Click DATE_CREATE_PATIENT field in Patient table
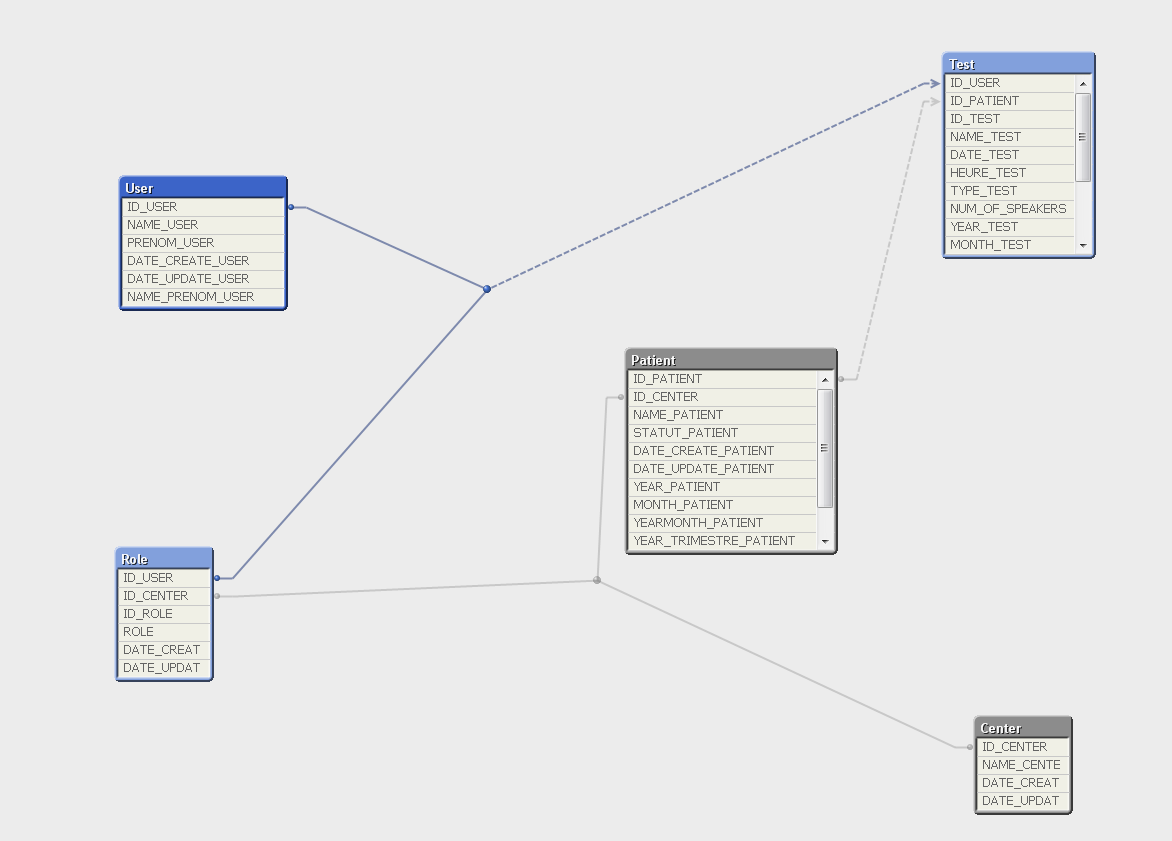The image size is (1172, 841). click(723, 451)
